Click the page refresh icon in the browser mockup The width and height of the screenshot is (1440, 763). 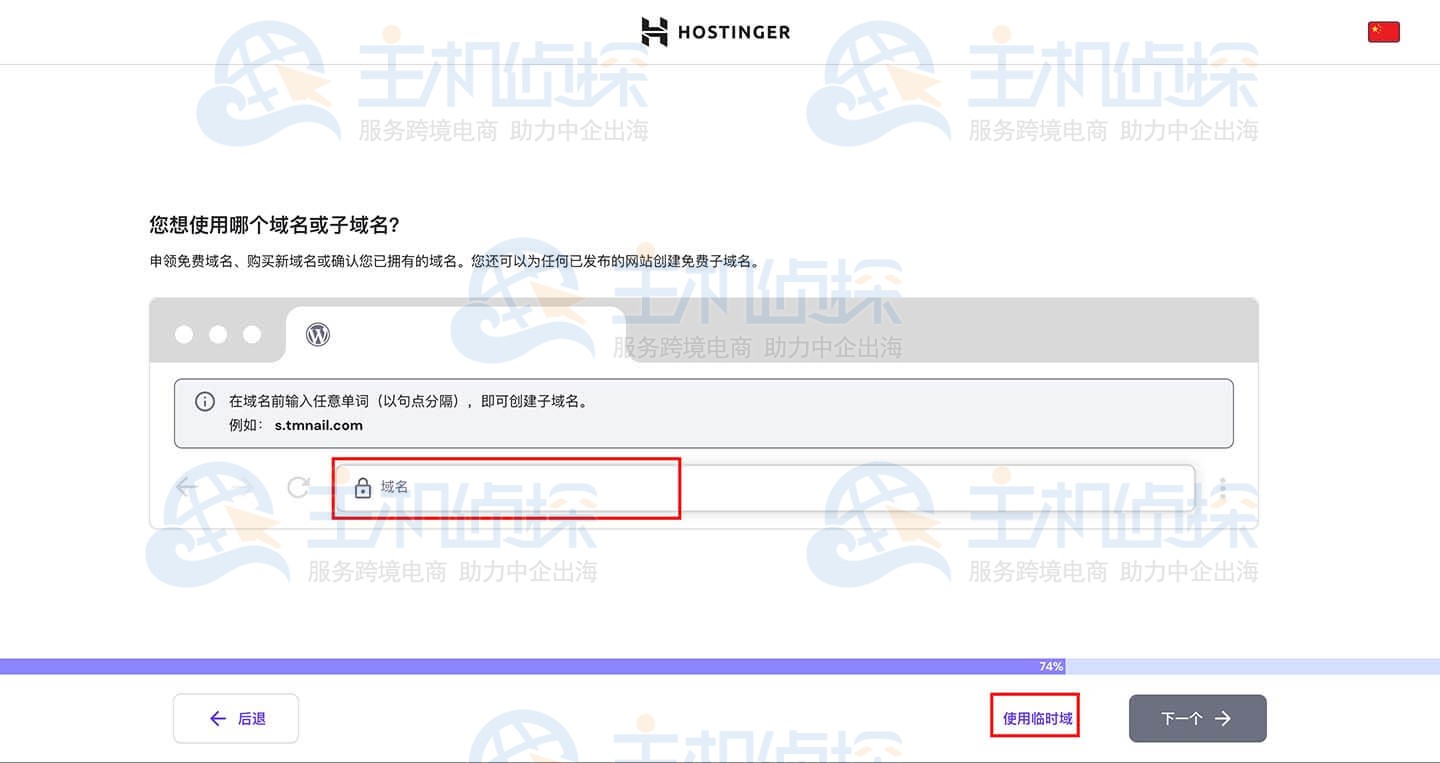[x=297, y=487]
